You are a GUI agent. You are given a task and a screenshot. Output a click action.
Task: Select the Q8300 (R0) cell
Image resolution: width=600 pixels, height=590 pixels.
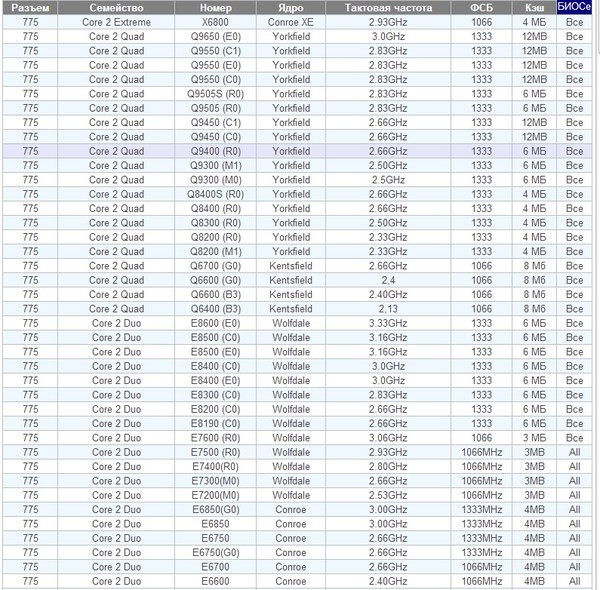[215, 223]
